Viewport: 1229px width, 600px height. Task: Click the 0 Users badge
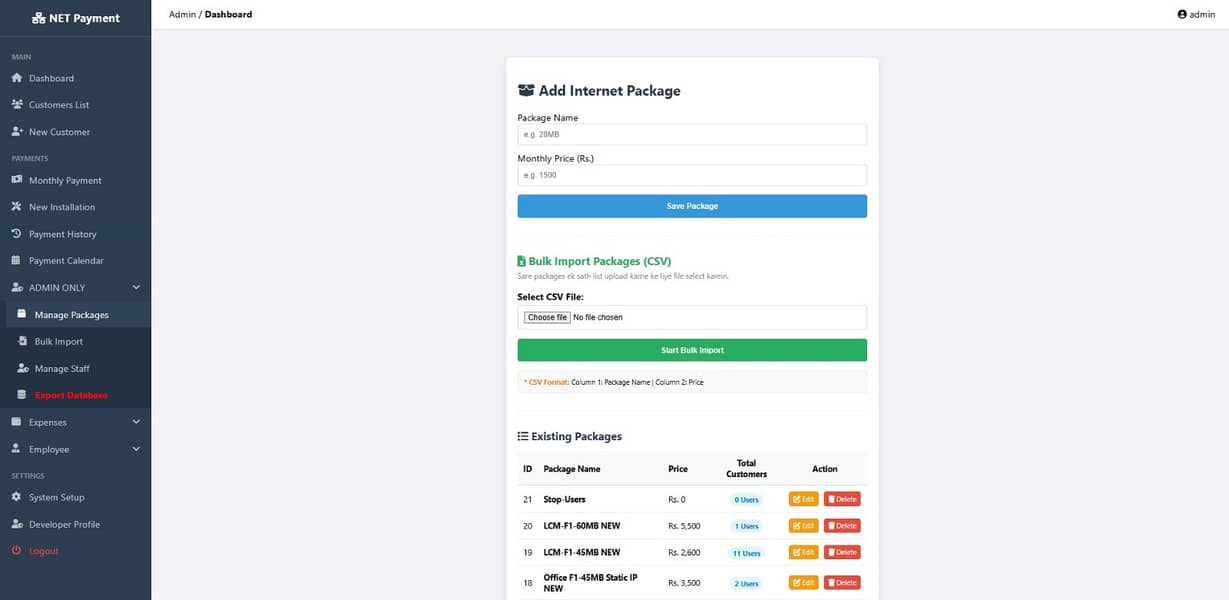tap(746, 499)
